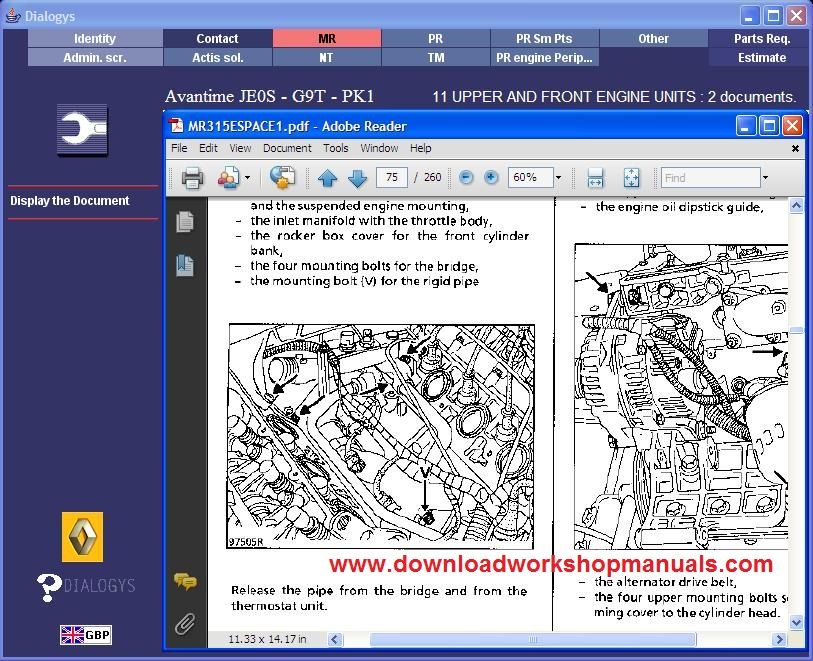This screenshot has height=661, width=813.
Task: Select the Parts Req. tab
Action: click(x=762, y=38)
